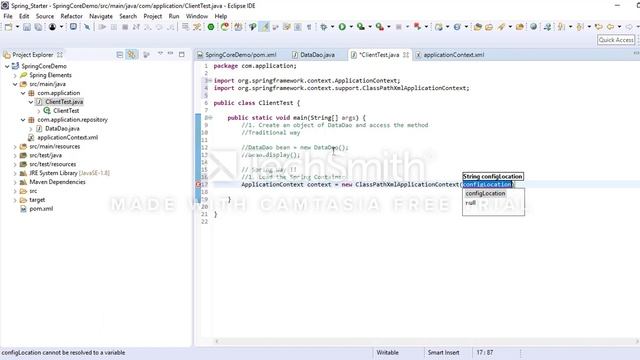Click the New Java Package icon

click(439, 27)
